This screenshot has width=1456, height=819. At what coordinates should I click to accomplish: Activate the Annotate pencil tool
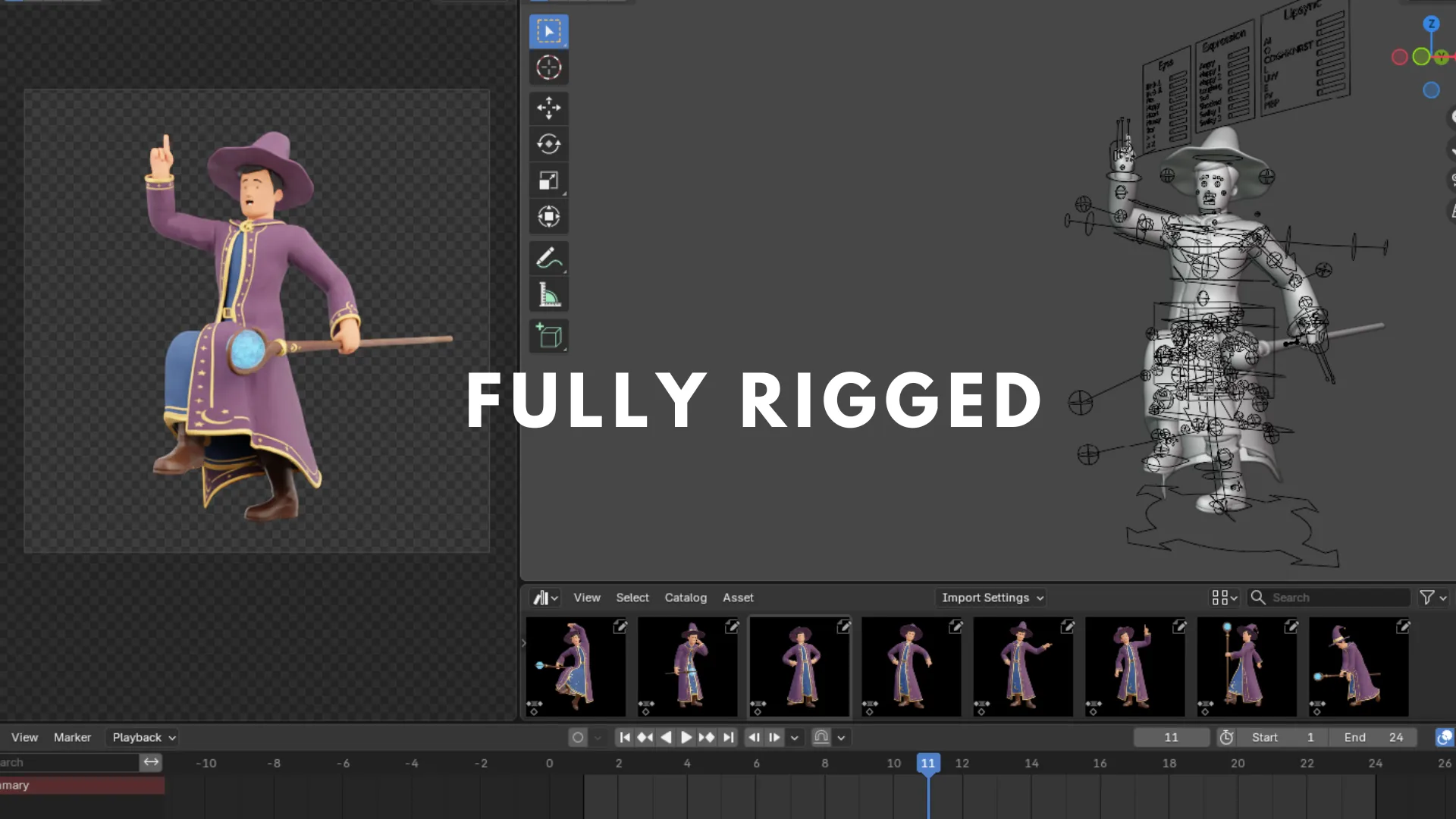(548, 259)
